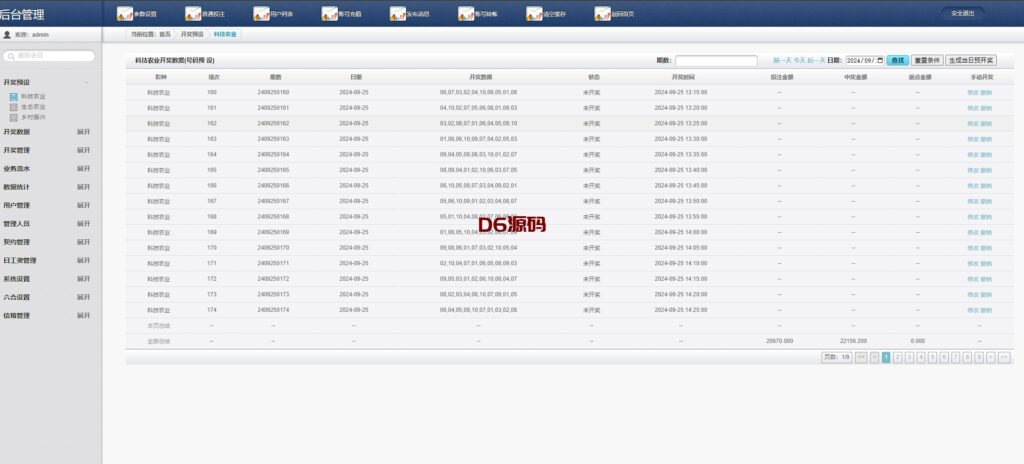Image resolution: width=1024 pixels, height=464 pixels.
Task: Select the 乡村振兴 sidebar tree icon
Action: (14, 118)
